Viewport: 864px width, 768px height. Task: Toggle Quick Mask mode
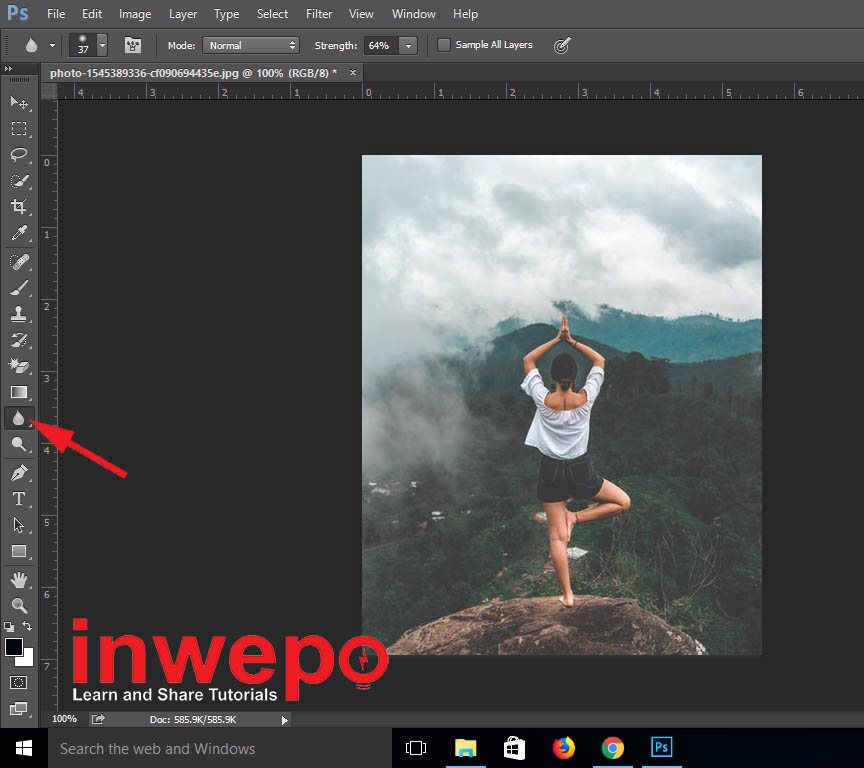point(18,682)
